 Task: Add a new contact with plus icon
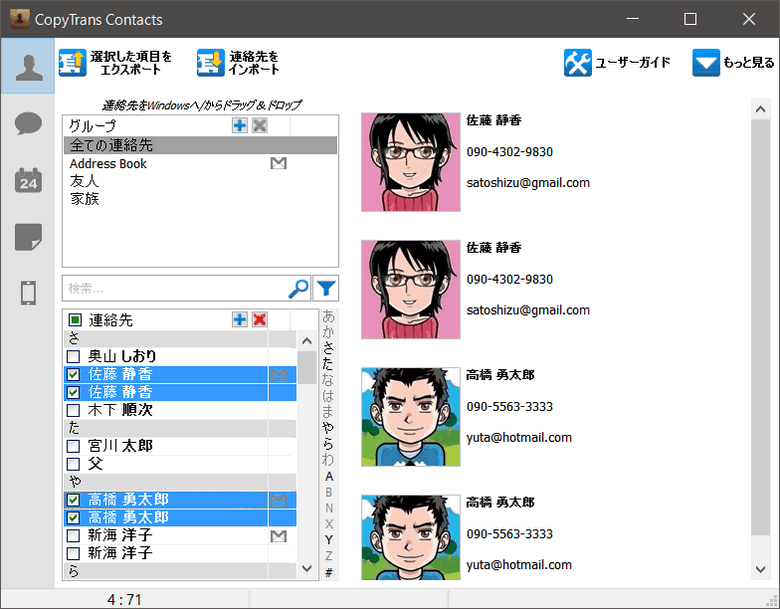coord(240,319)
